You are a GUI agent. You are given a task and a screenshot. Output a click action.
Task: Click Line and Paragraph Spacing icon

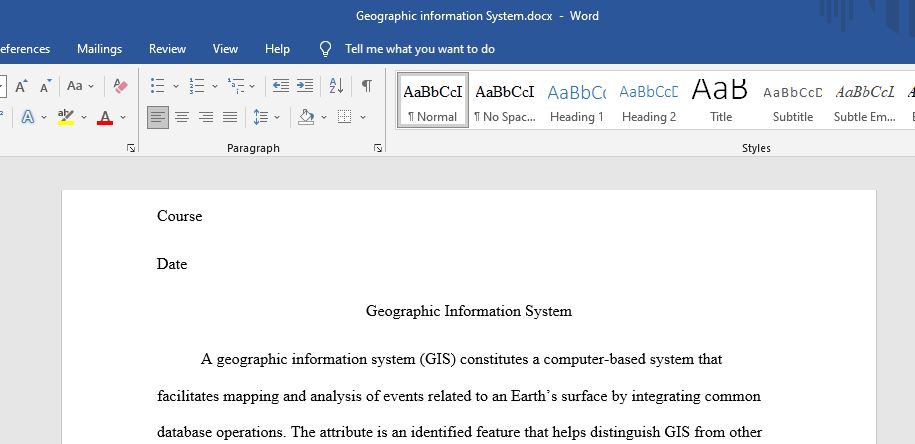pos(260,117)
